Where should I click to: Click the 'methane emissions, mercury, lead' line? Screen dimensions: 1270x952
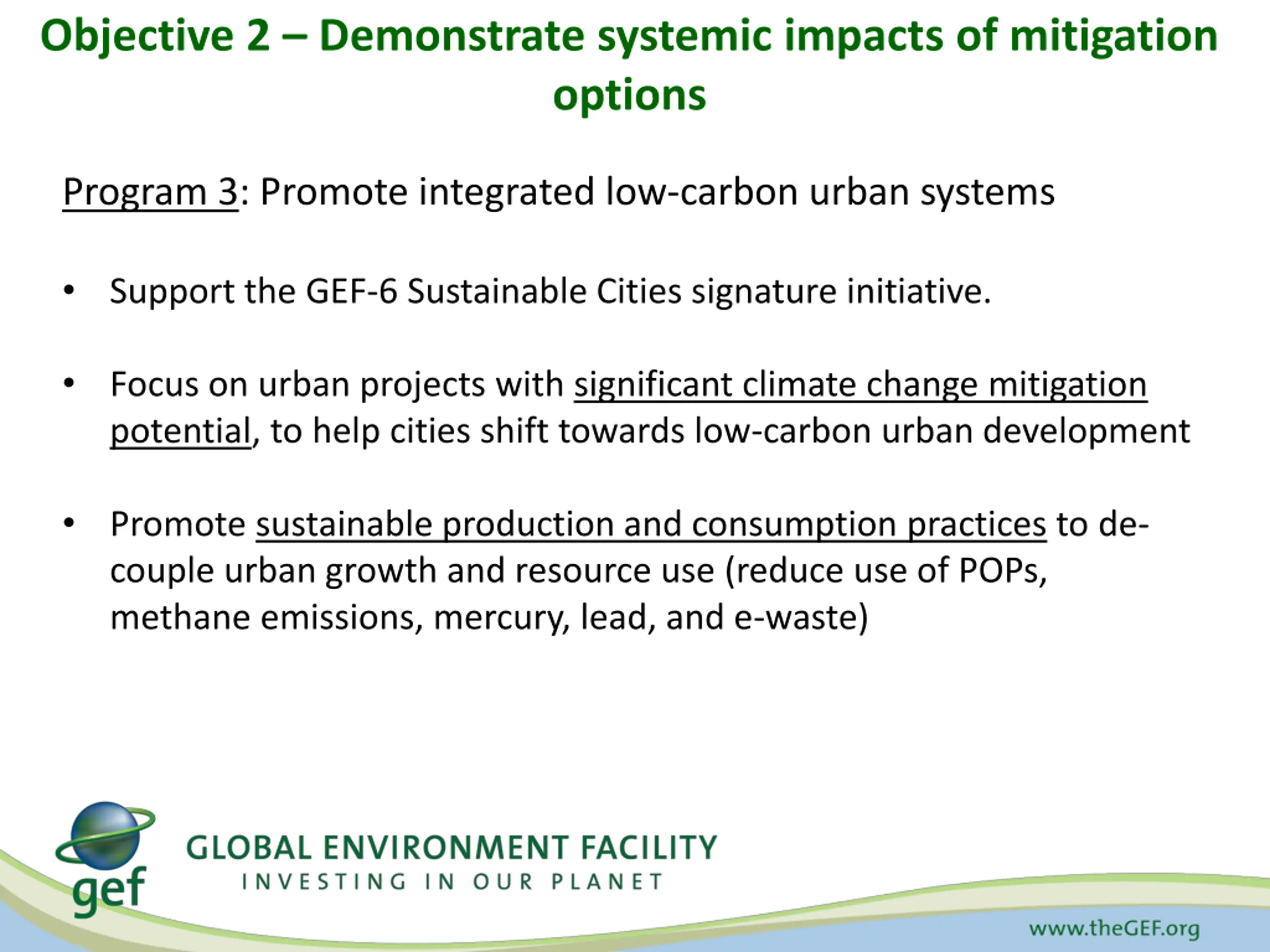[488, 617]
